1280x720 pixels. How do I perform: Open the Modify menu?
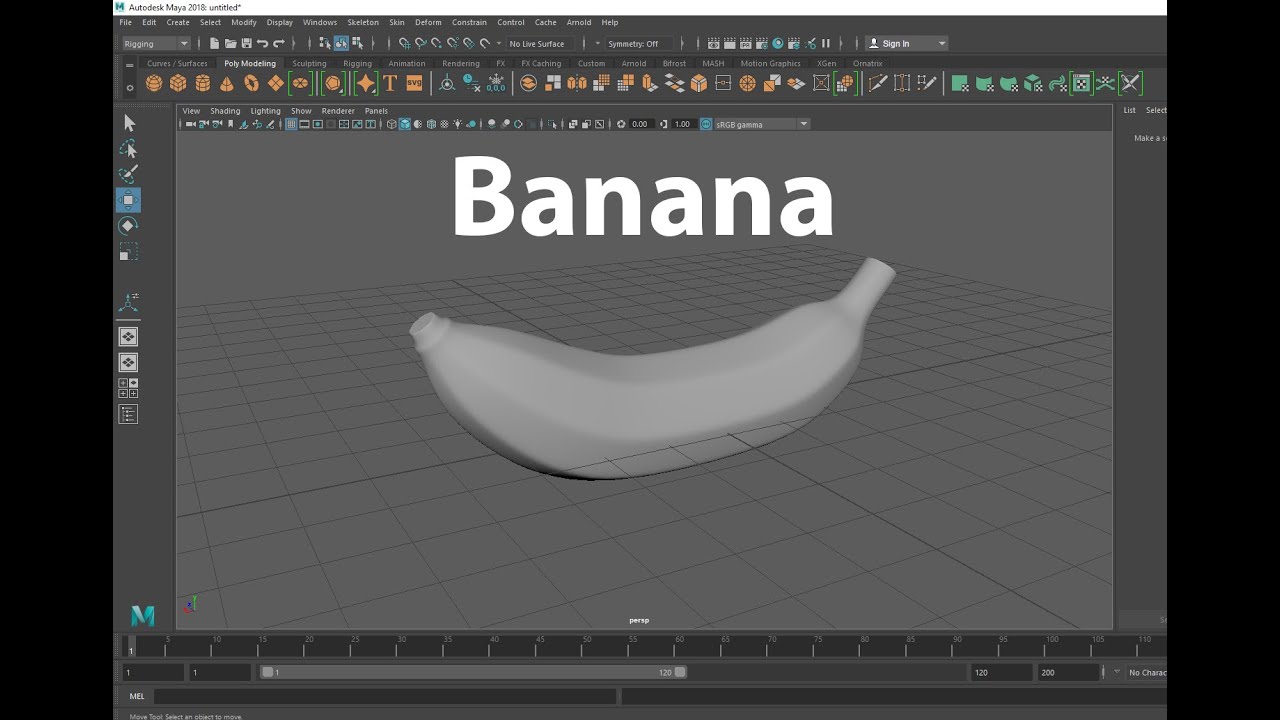point(244,22)
